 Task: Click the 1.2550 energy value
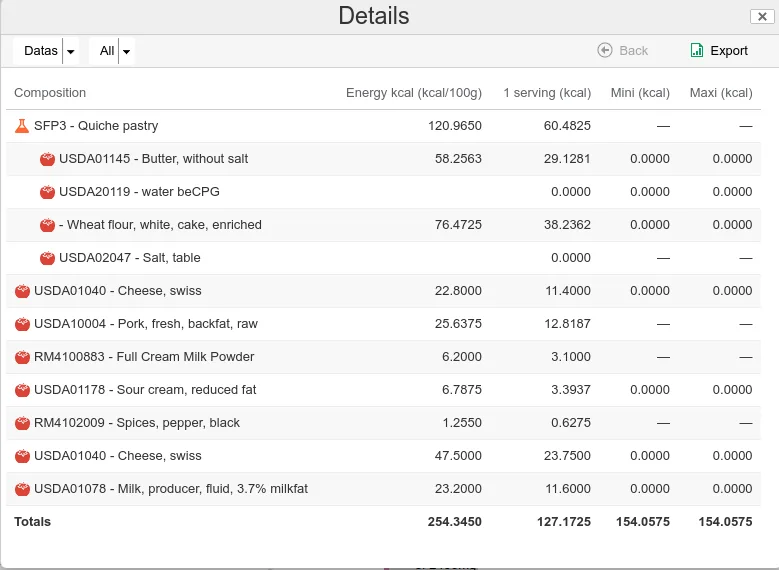462,423
